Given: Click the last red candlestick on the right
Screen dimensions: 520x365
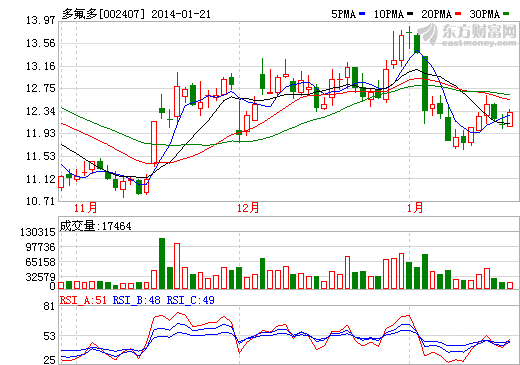Looking at the screenshot, I should click(x=510, y=119).
